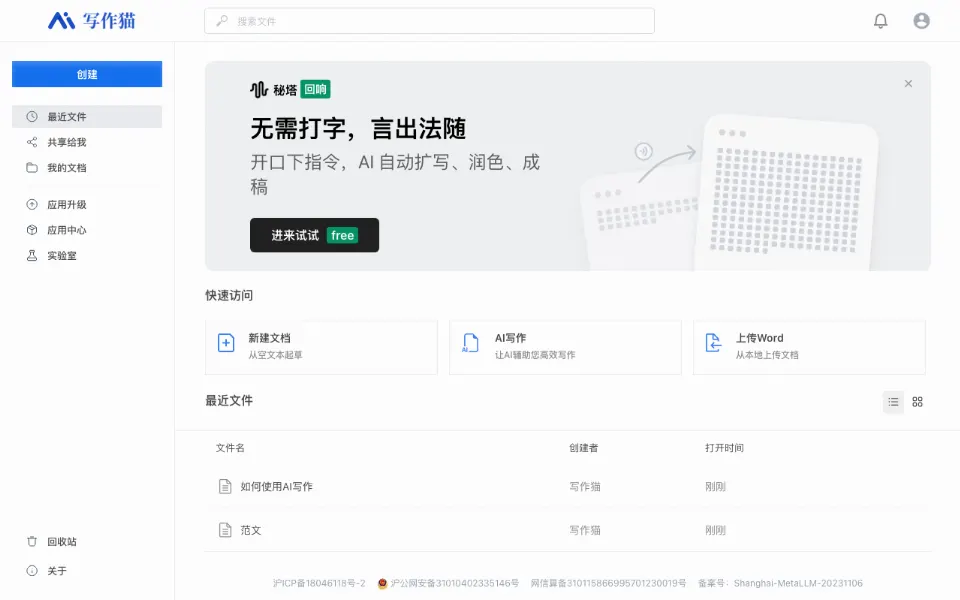Click 刚刚 time in 范文 row

(x=715, y=530)
